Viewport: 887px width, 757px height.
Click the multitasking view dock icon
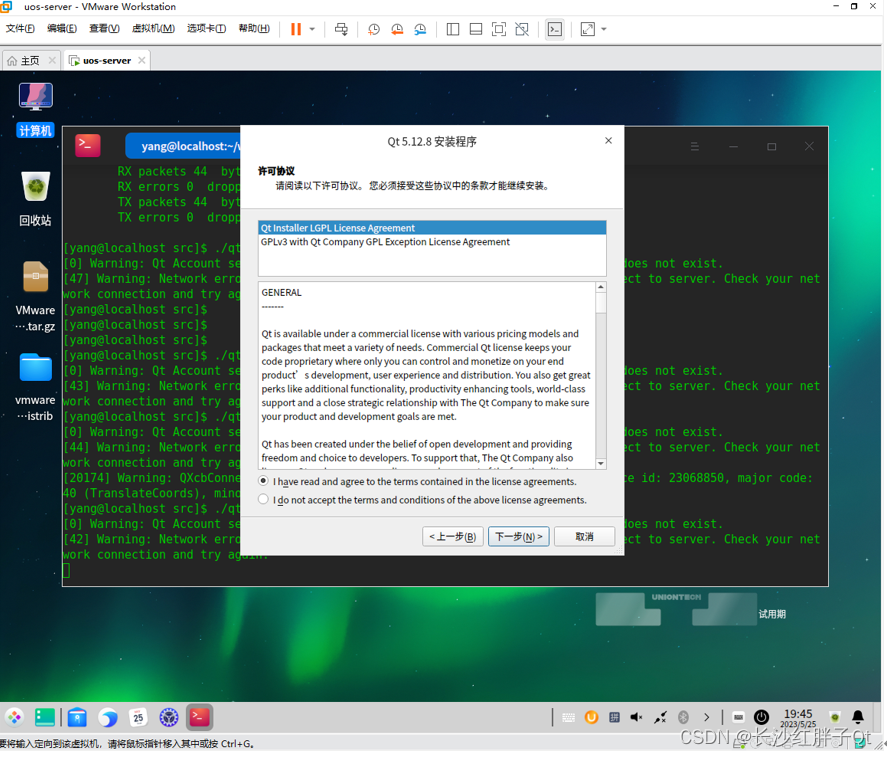[x=45, y=717]
